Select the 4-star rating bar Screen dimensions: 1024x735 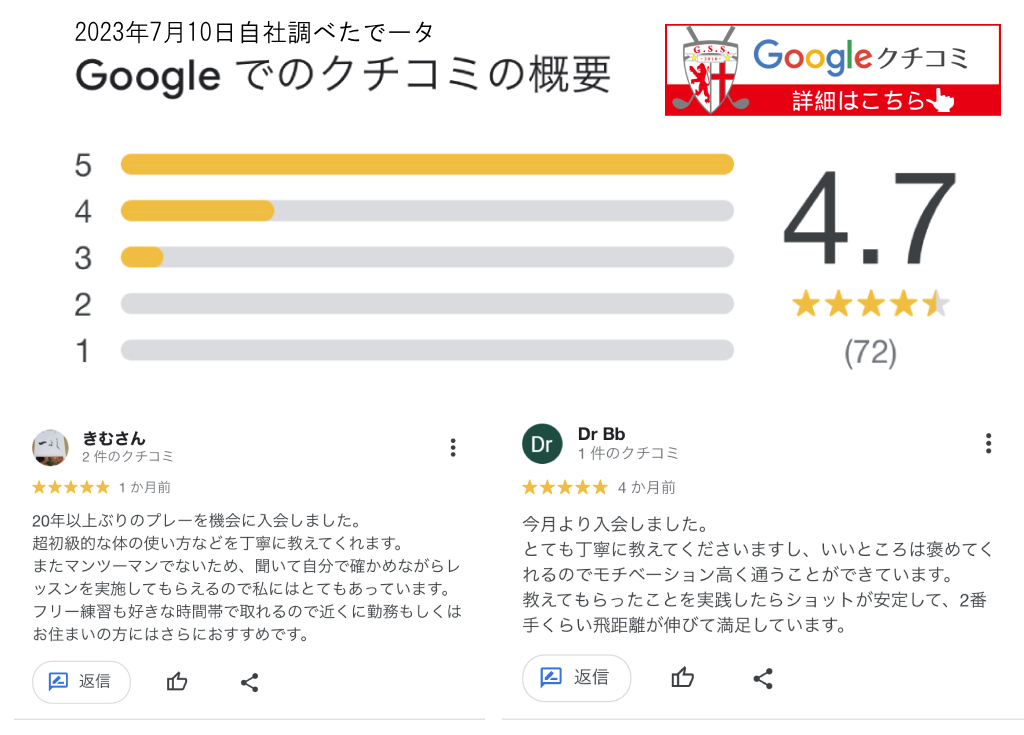pyautogui.click(x=427, y=211)
